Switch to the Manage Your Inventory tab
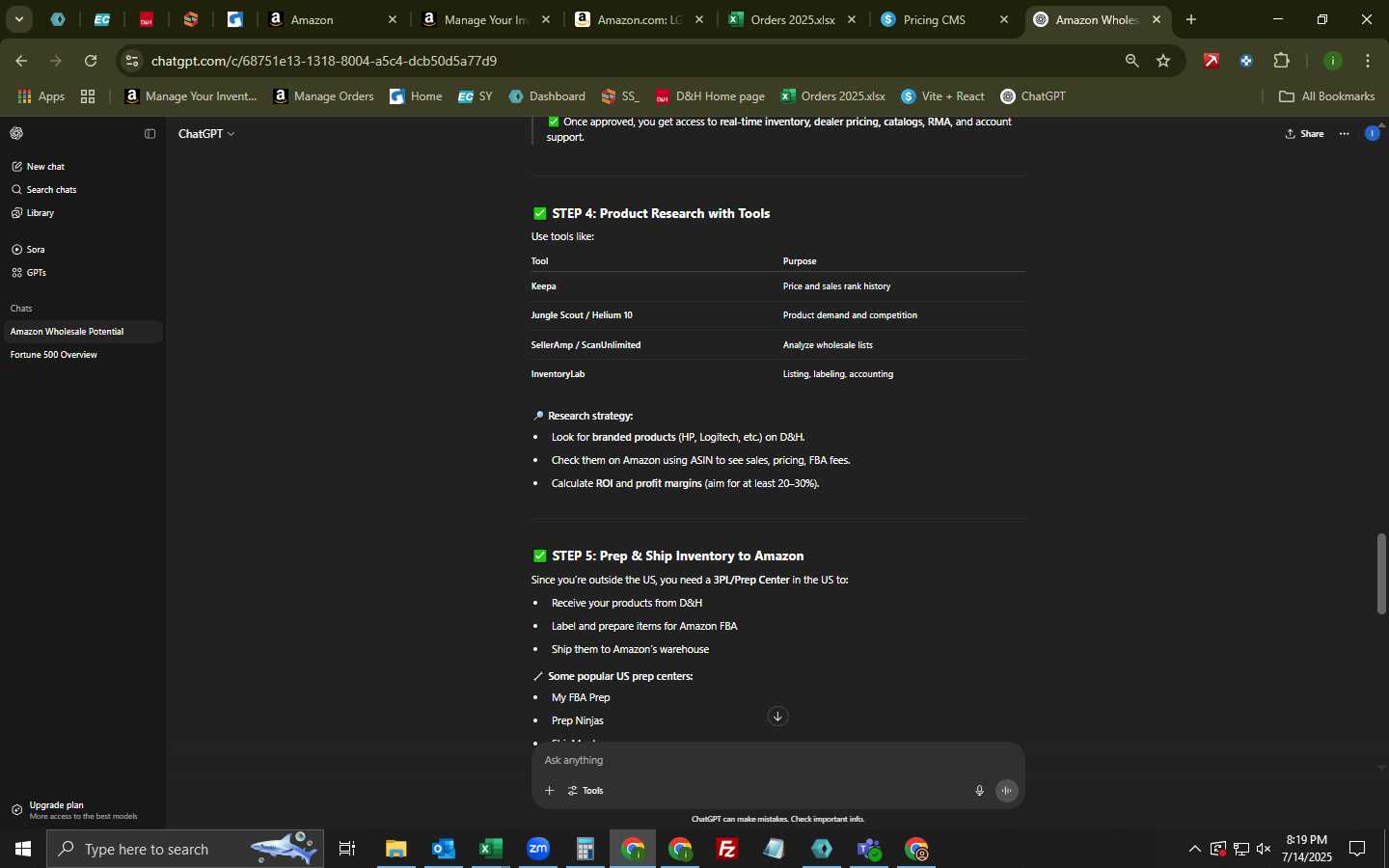Image resolution: width=1389 pixels, height=868 pixels. [x=487, y=19]
